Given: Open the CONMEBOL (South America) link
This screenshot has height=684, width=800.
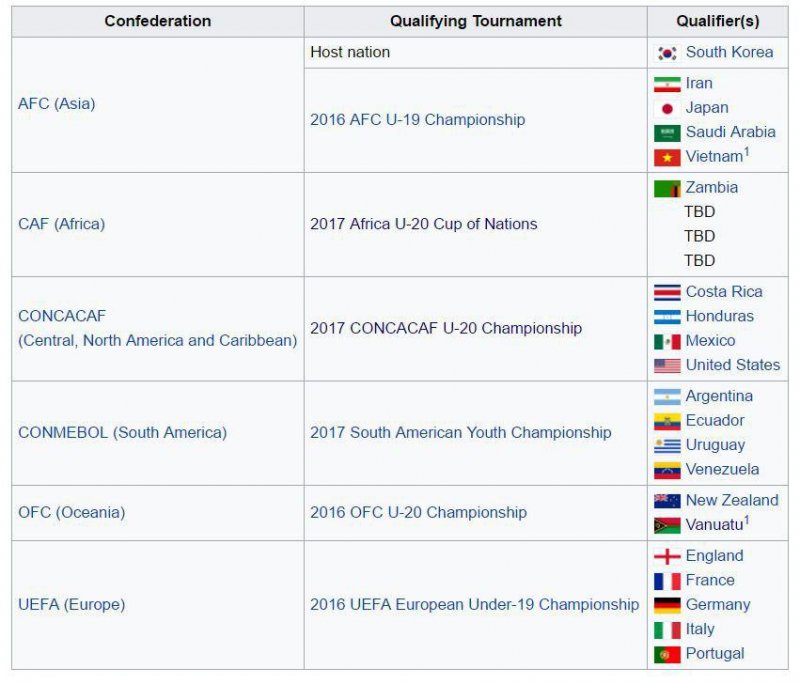Looking at the screenshot, I should (x=122, y=433).
